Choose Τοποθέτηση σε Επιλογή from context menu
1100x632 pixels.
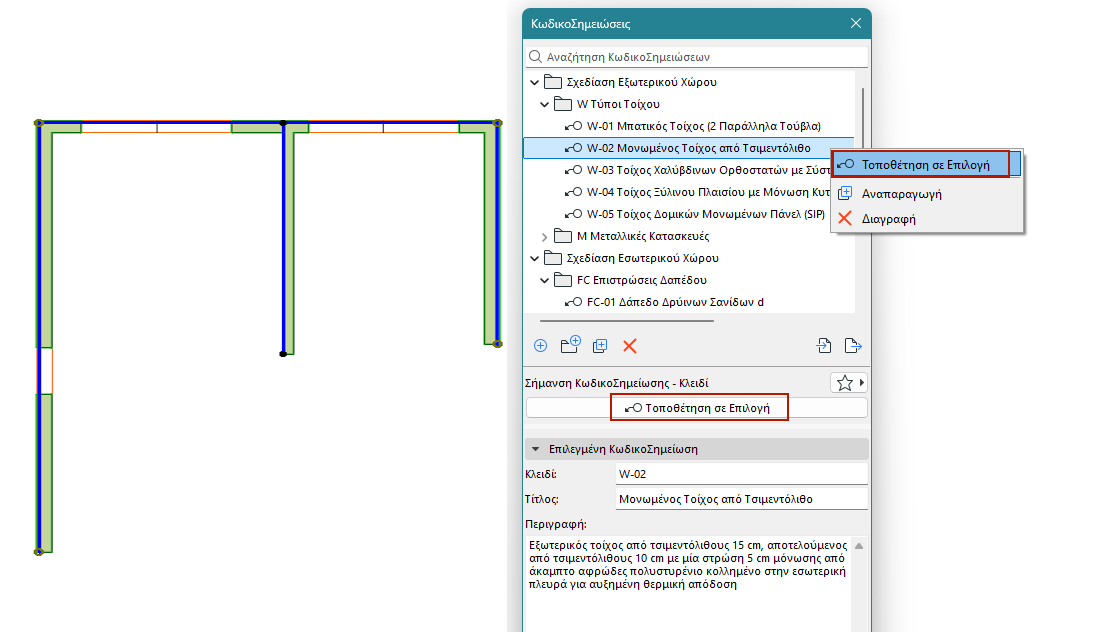pos(925,165)
